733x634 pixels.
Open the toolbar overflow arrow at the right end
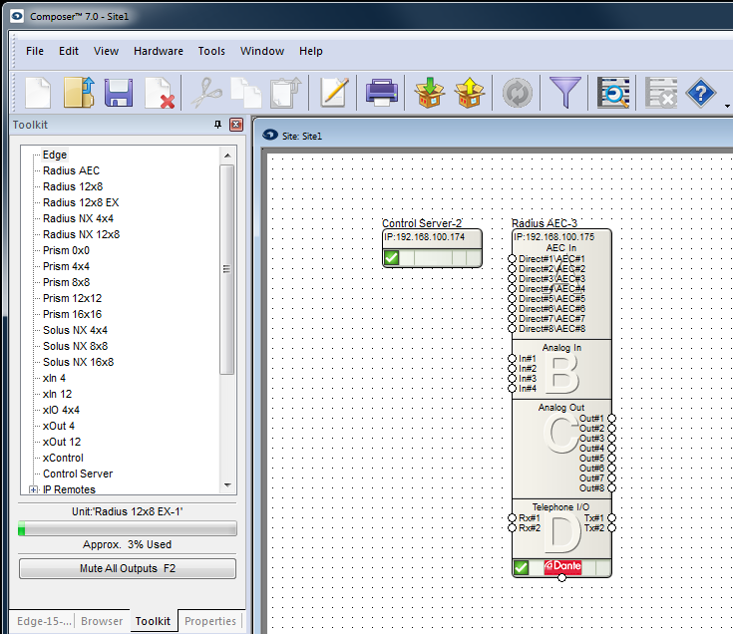[x=727, y=106]
